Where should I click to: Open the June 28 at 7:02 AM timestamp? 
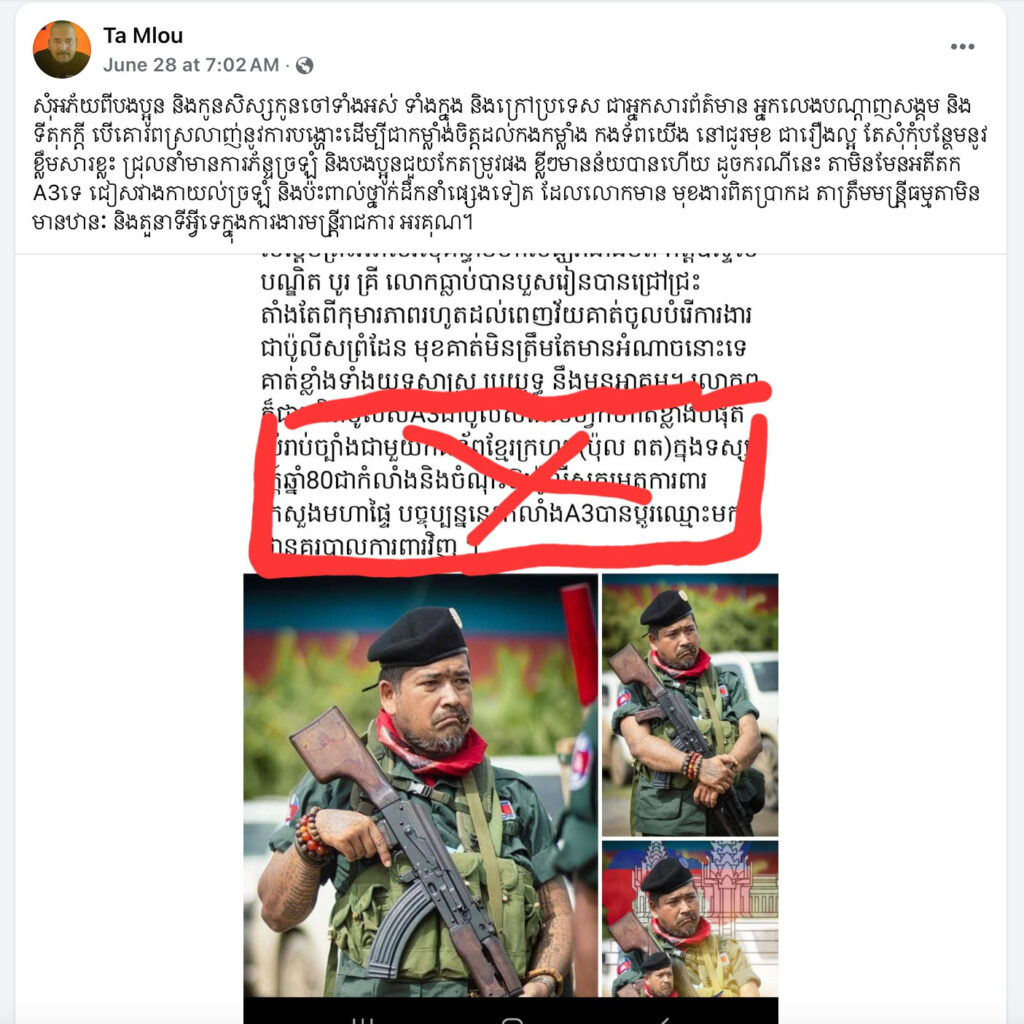point(191,65)
